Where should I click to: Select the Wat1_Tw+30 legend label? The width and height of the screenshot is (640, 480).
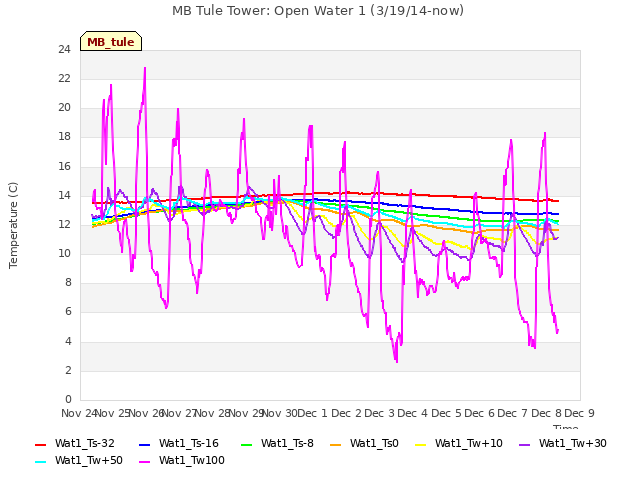point(573,443)
